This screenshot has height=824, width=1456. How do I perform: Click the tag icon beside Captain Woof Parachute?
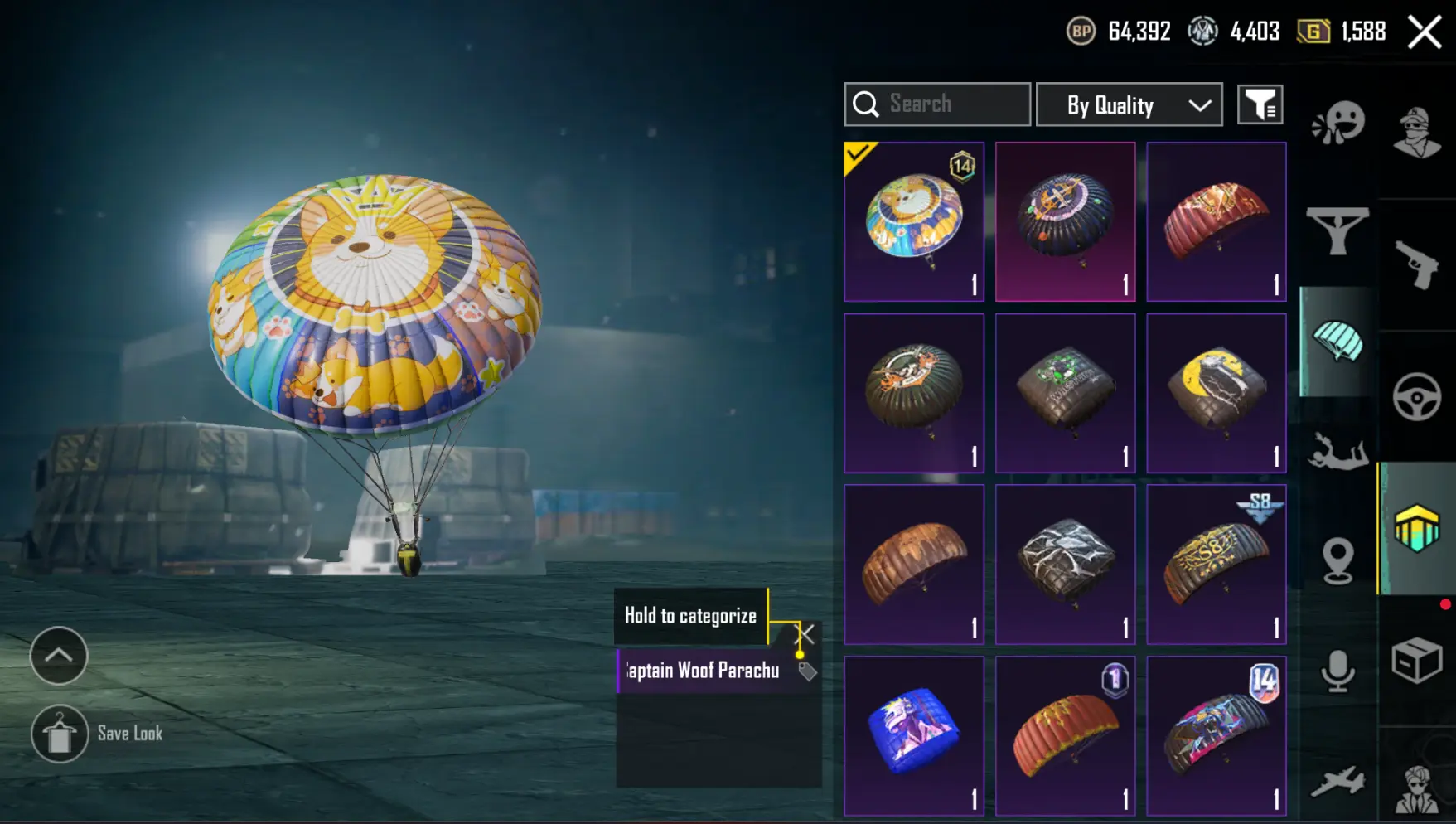point(807,671)
